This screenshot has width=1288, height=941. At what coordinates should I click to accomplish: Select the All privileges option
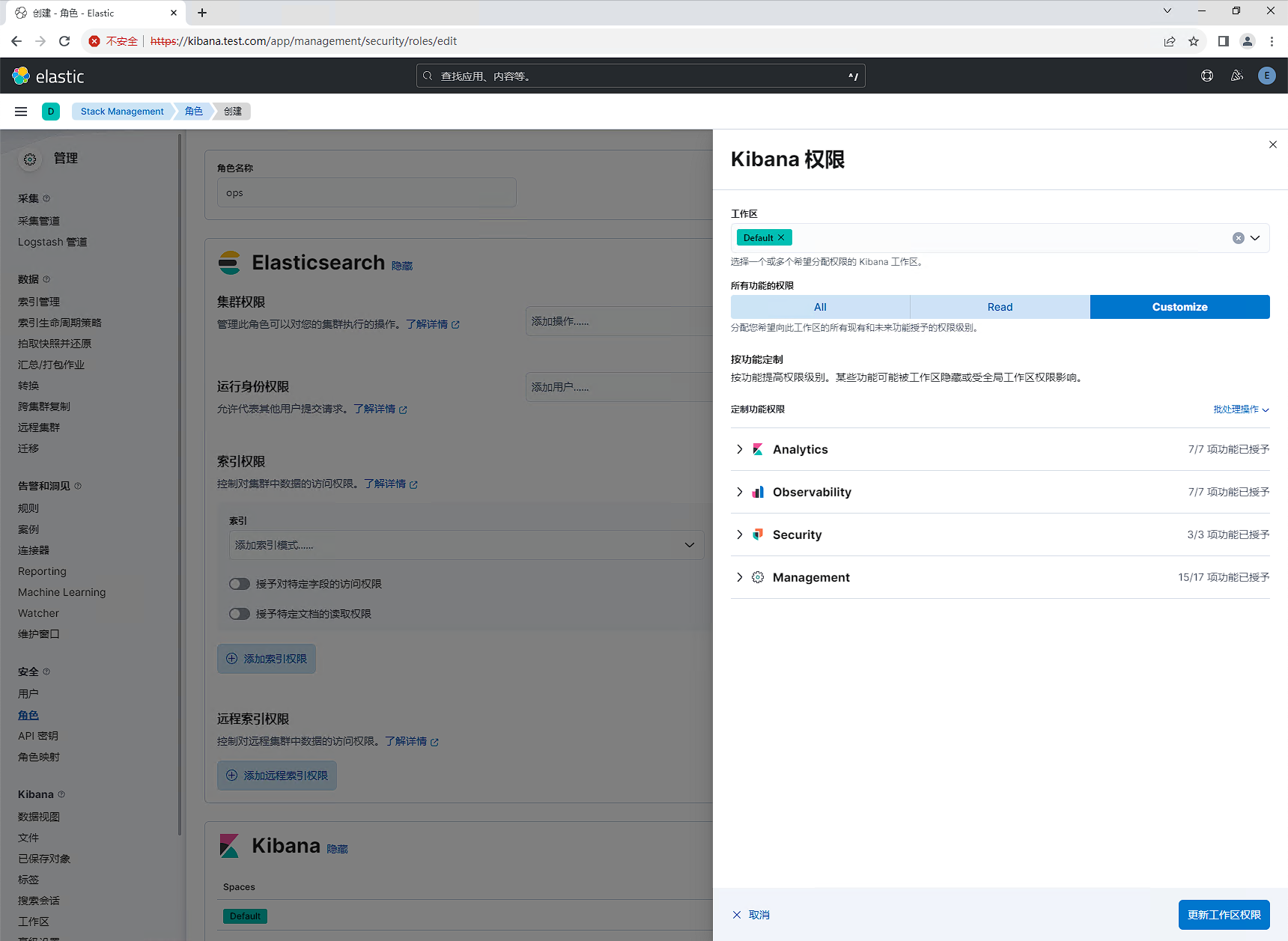click(820, 307)
